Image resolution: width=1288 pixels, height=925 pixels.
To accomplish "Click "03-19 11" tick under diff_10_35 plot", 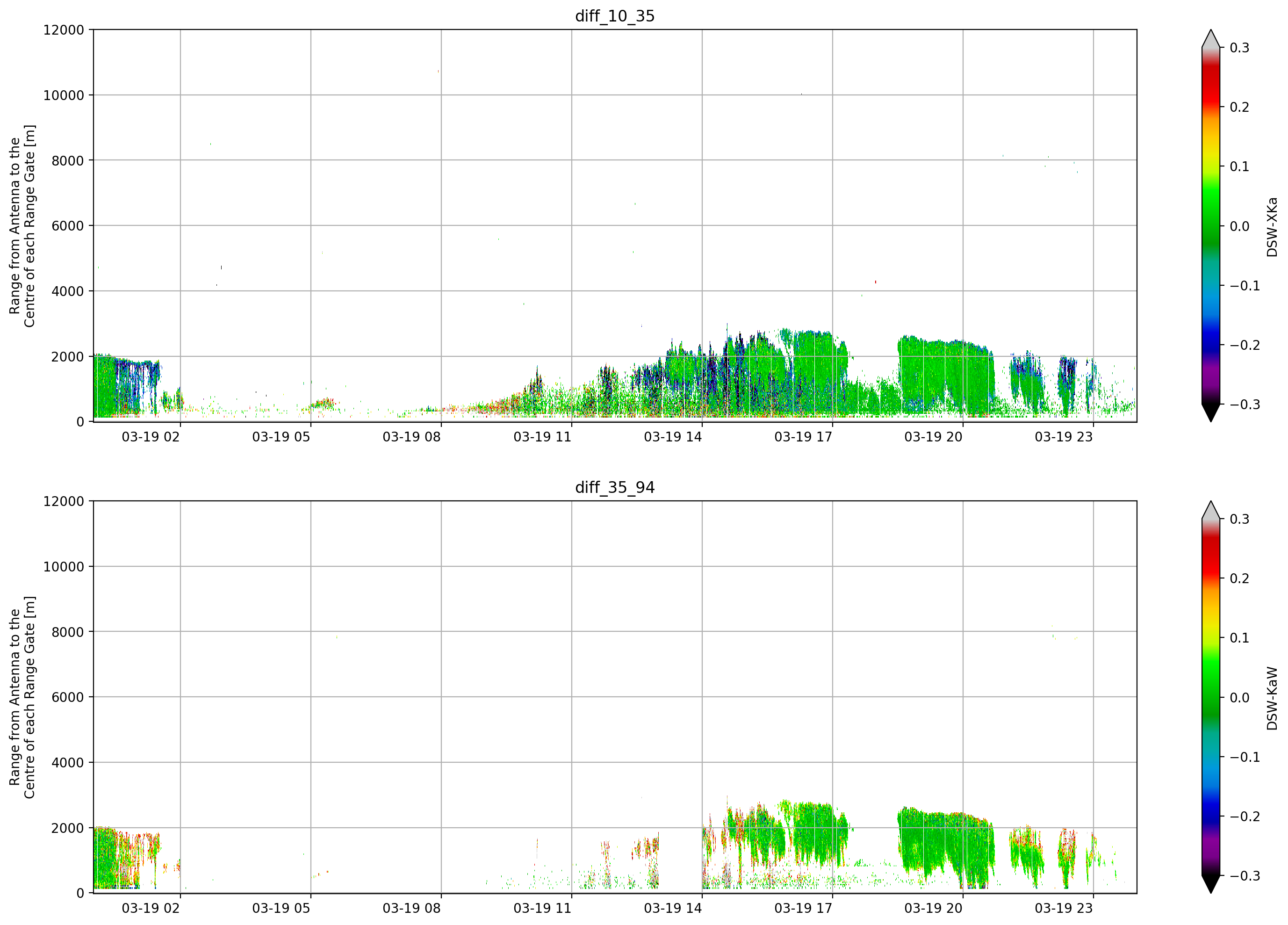I will click(542, 437).
